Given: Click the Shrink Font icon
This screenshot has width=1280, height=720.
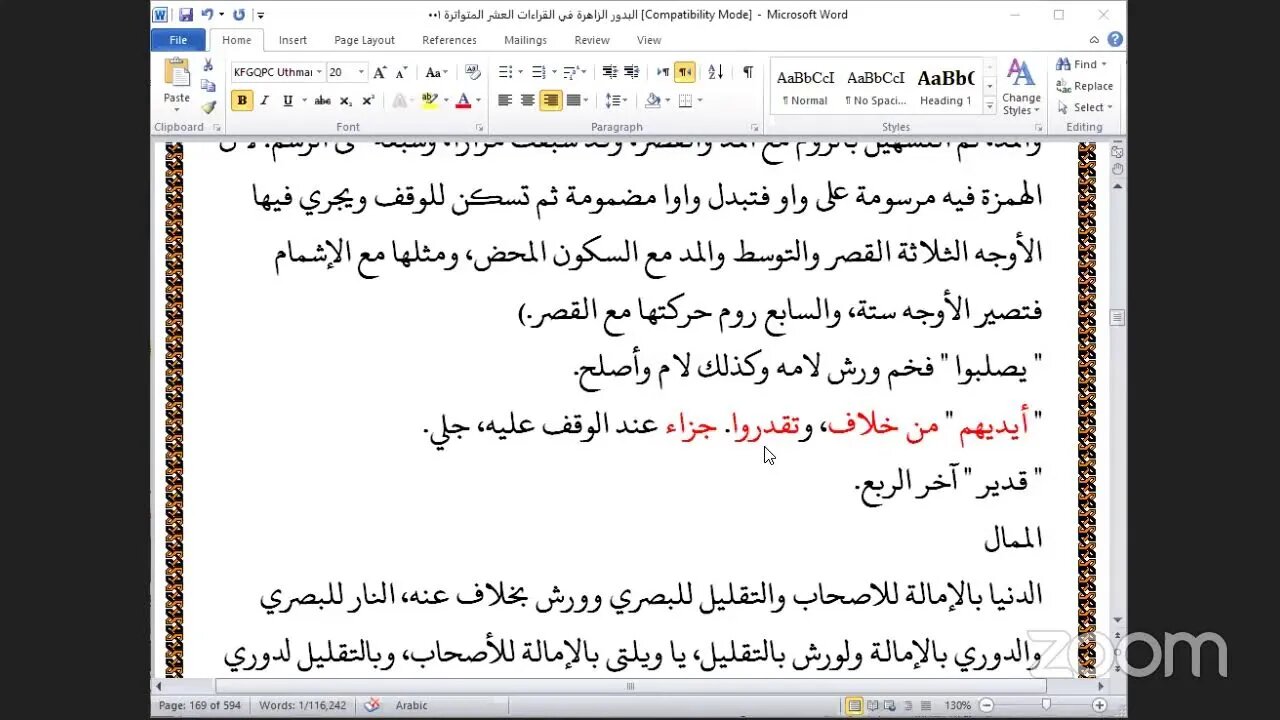Looking at the screenshot, I should click(401, 73).
